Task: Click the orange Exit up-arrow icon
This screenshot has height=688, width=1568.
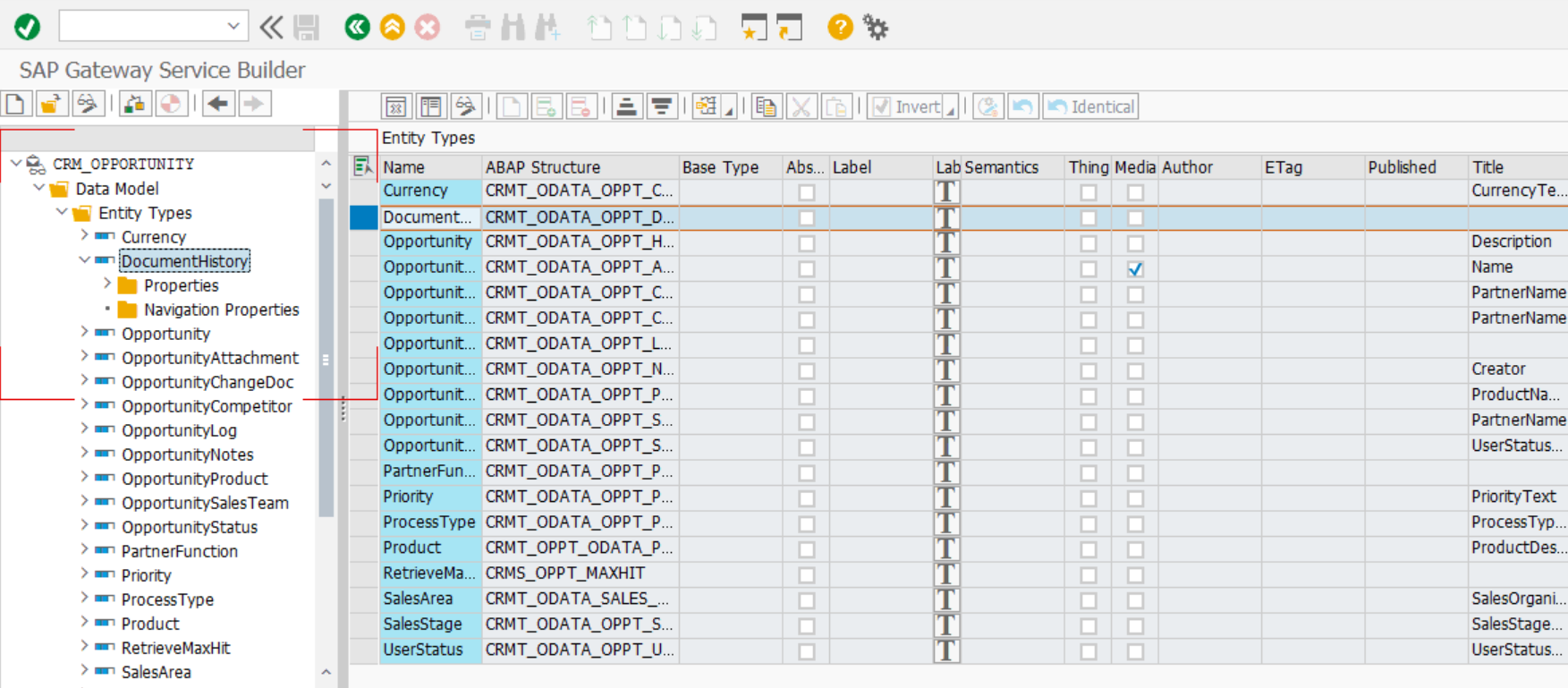Action: 392,27
